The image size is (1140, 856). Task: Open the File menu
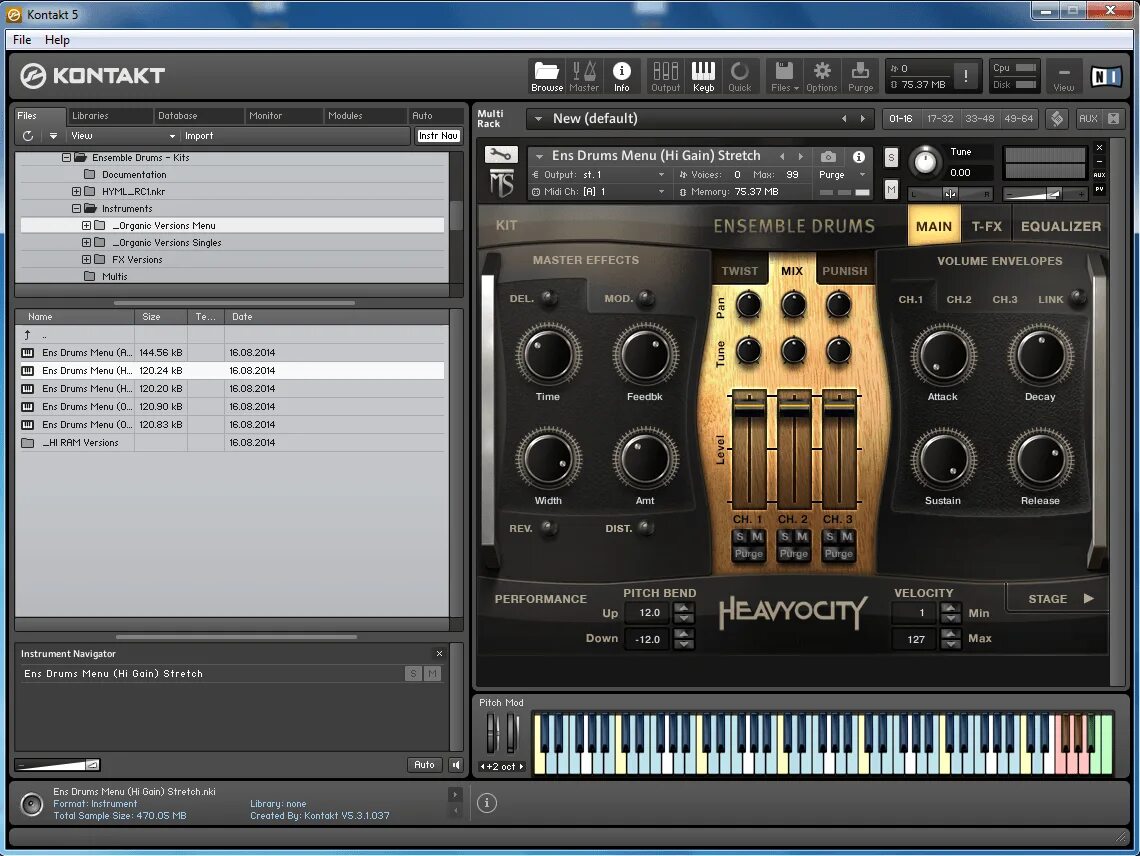[x=22, y=40]
